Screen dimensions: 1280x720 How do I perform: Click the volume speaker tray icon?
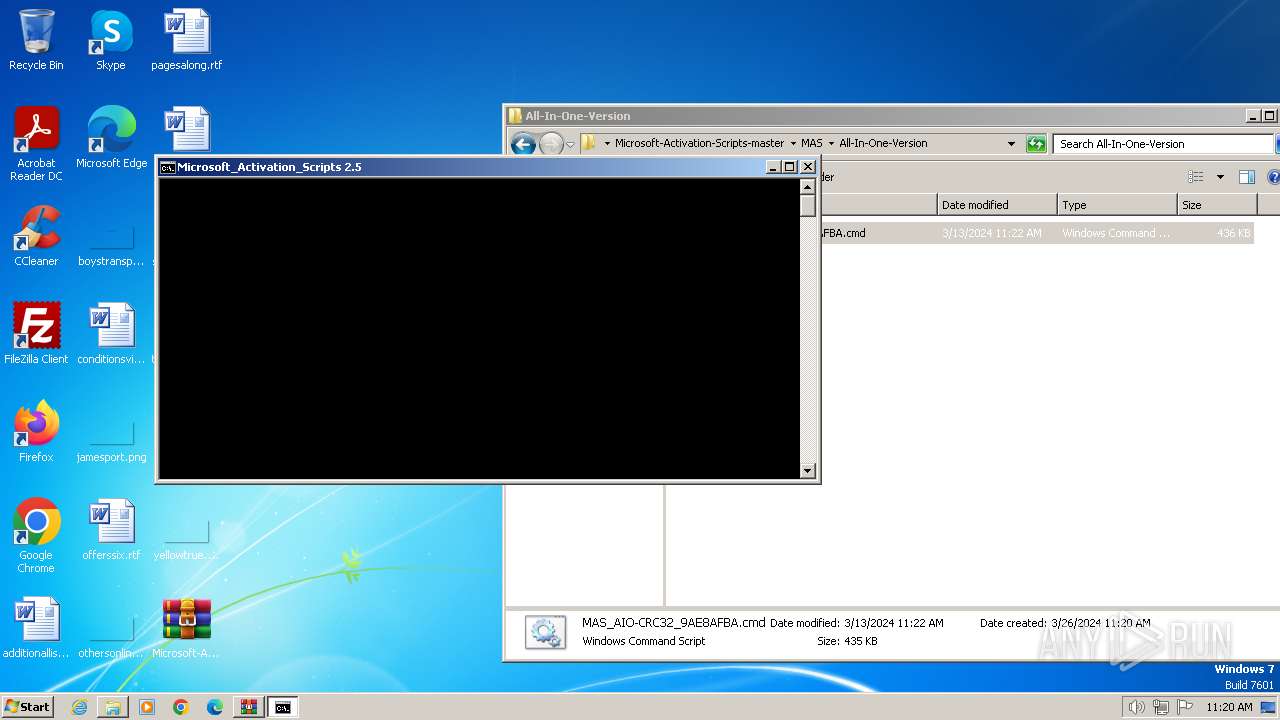1136,707
